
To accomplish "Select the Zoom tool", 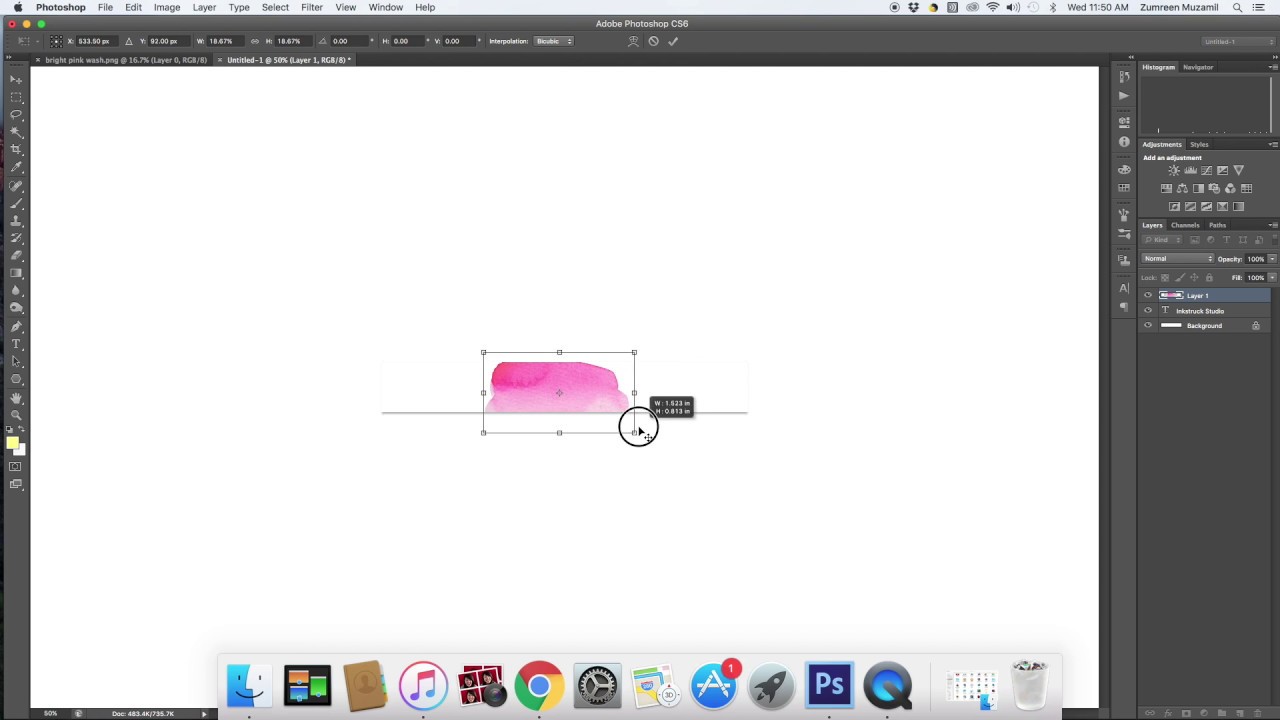I will (x=16, y=410).
